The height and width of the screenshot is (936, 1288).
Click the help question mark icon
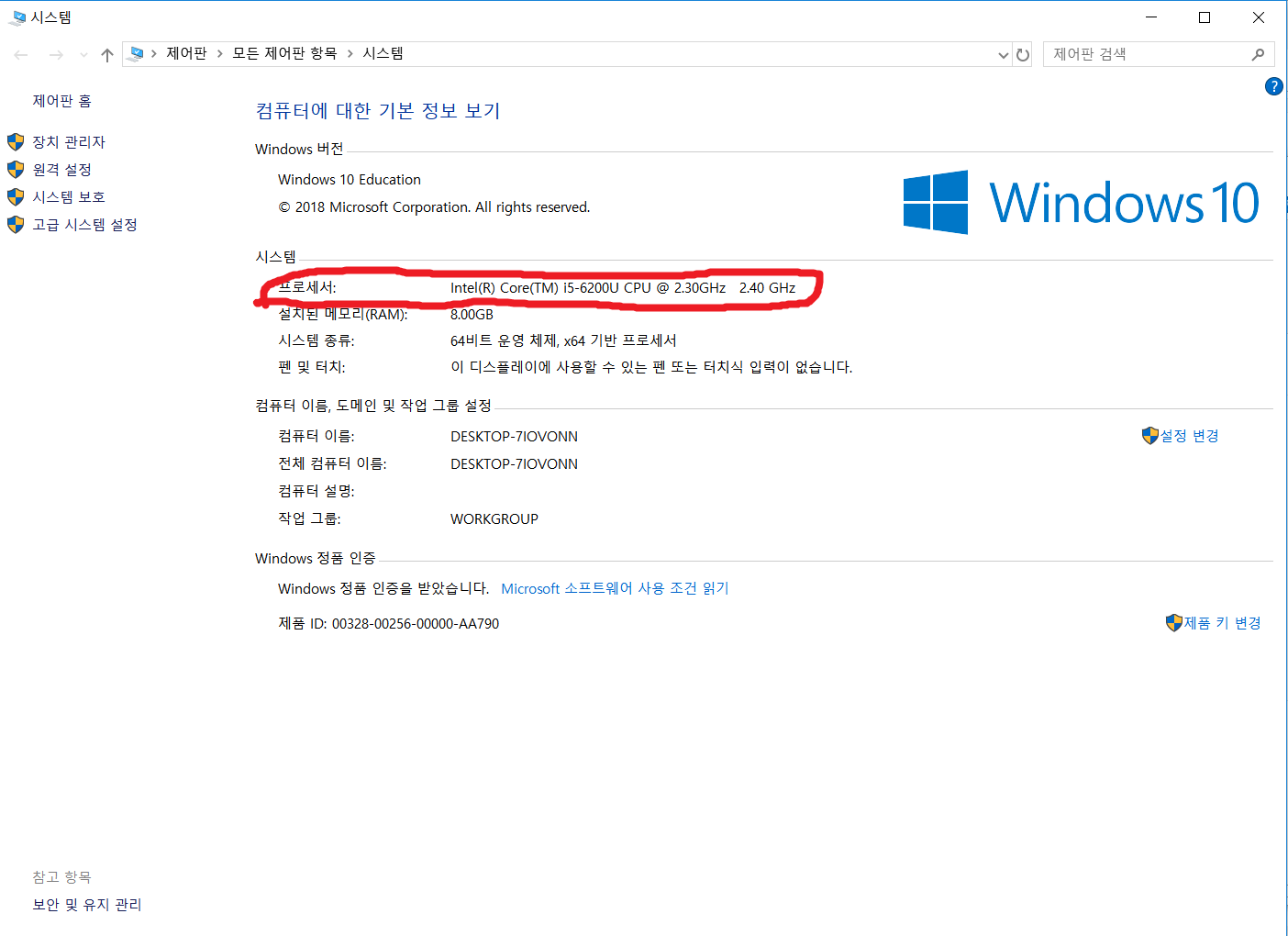click(1273, 86)
